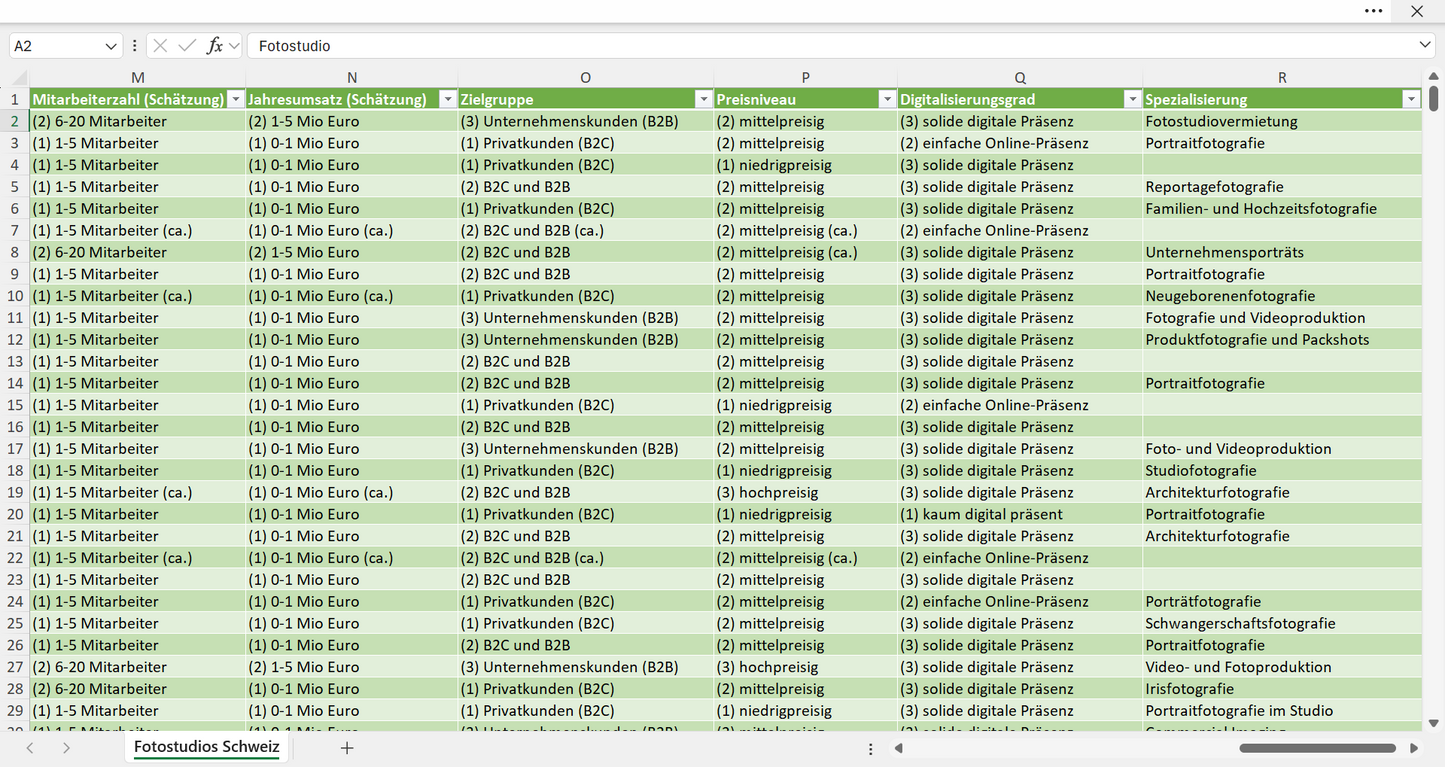Click the sheet tab bar splitter dots
The width and height of the screenshot is (1445, 767).
[870, 749]
